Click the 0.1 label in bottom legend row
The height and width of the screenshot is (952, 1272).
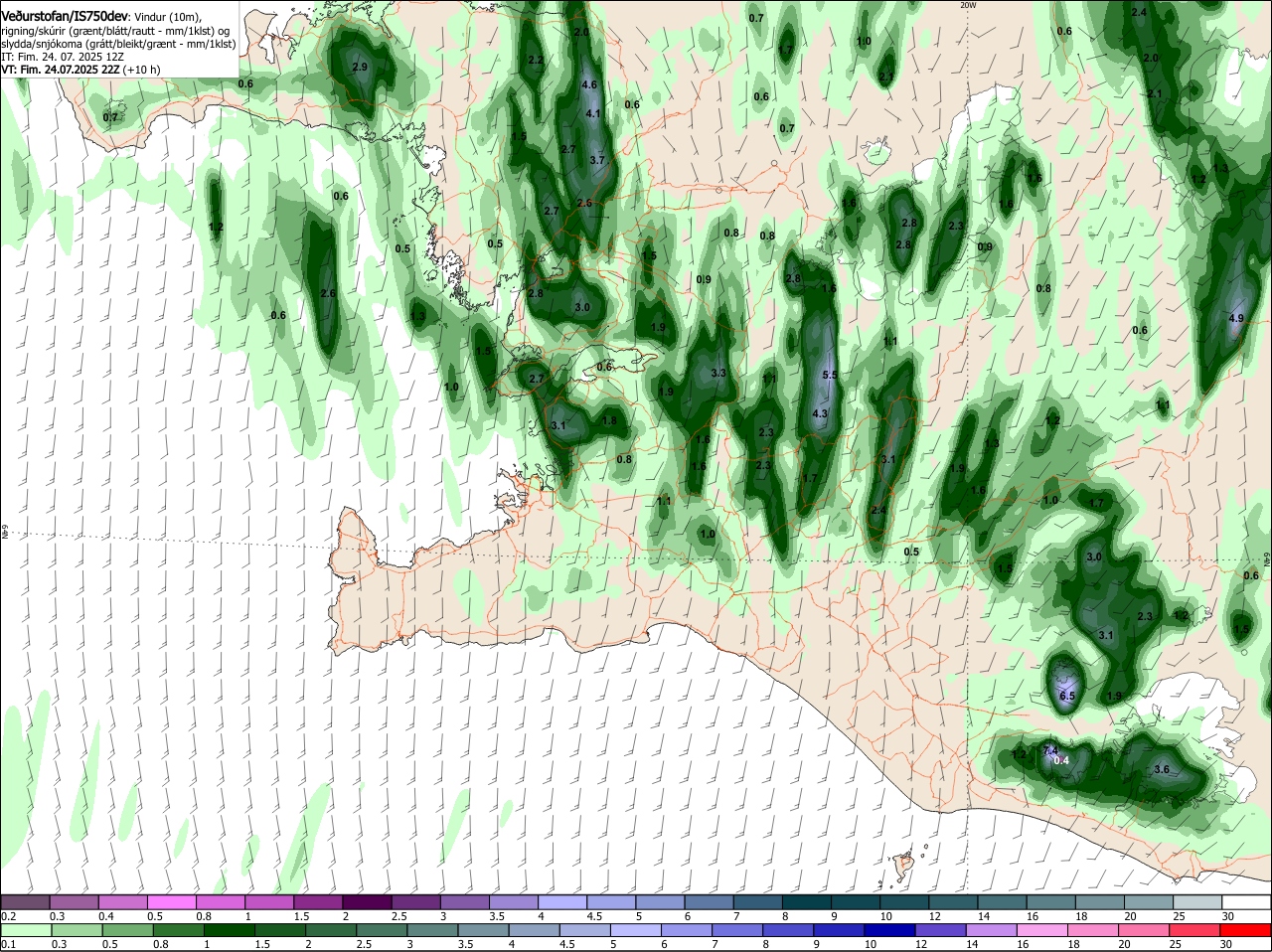click(9, 944)
